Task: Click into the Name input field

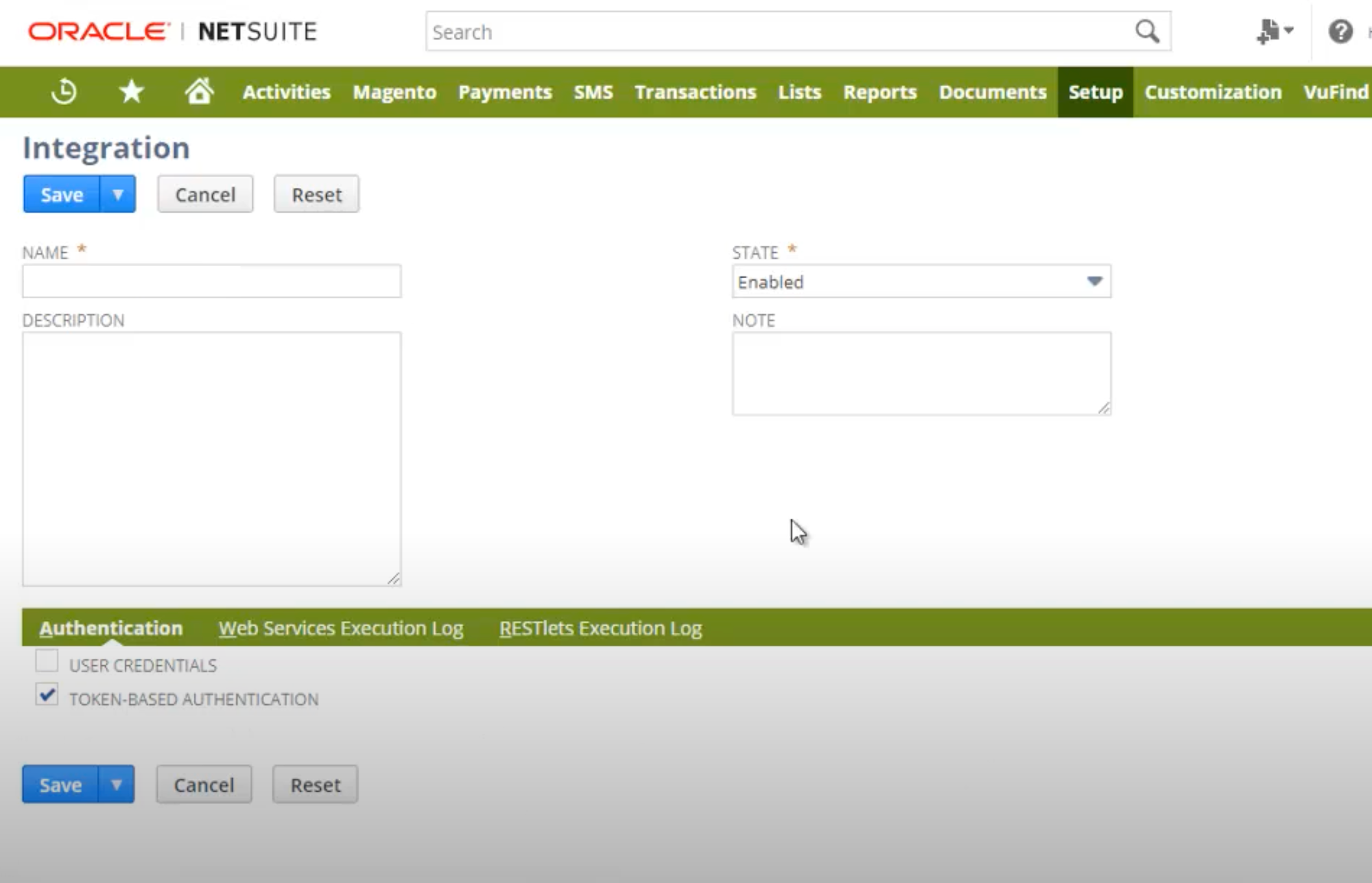Action: 211,281
